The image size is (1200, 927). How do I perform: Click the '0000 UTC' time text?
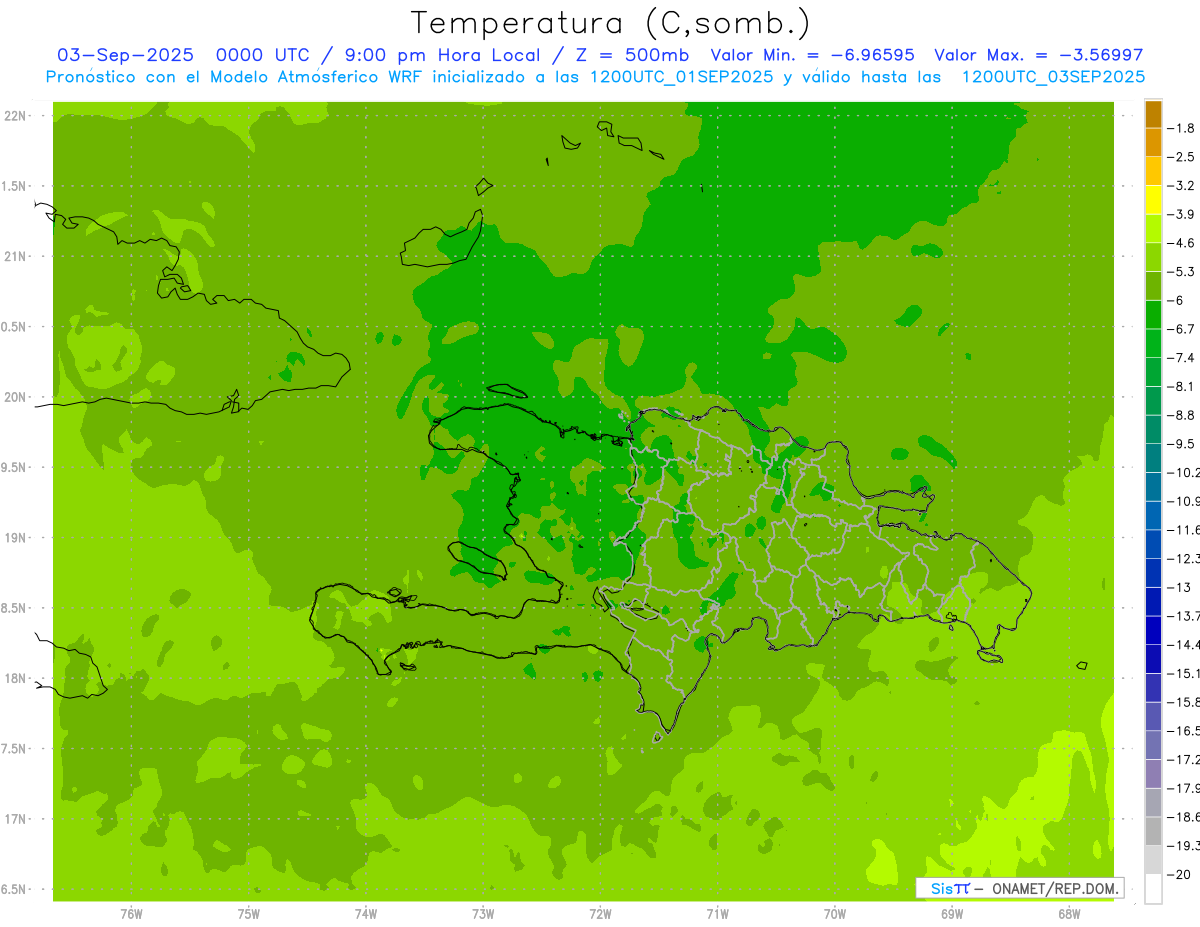(262, 55)
